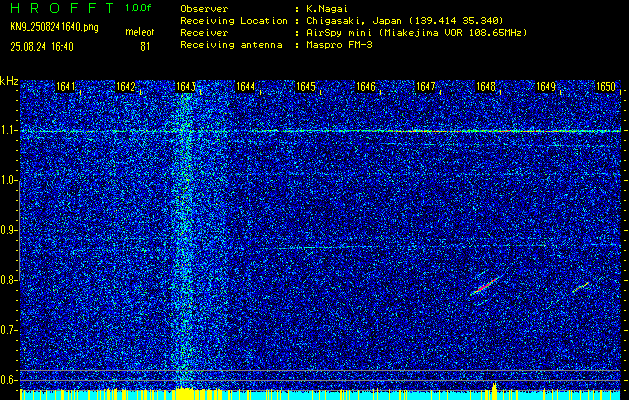
Task: Click the 1.0 frequency axis label
Action: click(9, 181)
